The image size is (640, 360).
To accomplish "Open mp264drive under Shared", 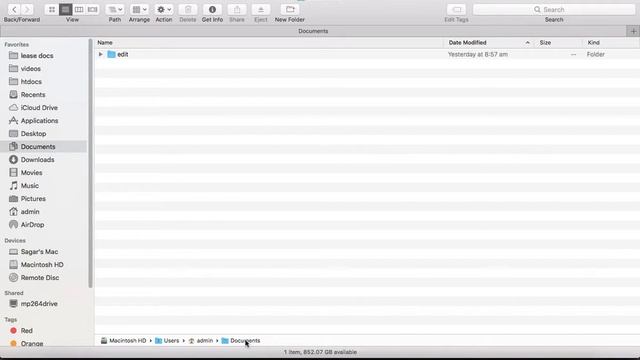I will coord(39,304).
